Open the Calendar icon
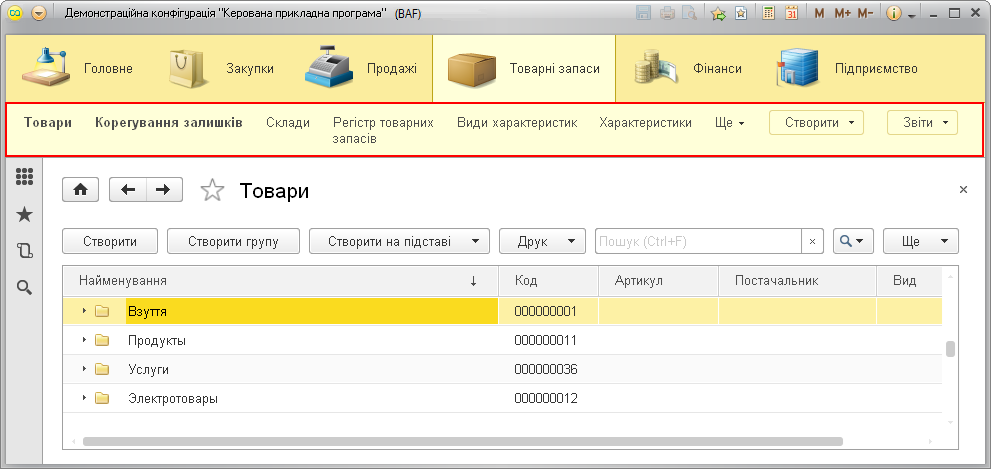 (791, 13)
